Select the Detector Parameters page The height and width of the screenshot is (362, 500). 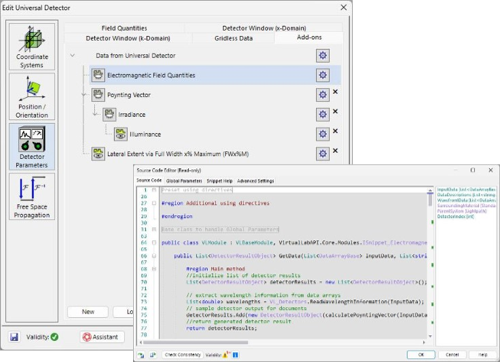tap(32, 147)
